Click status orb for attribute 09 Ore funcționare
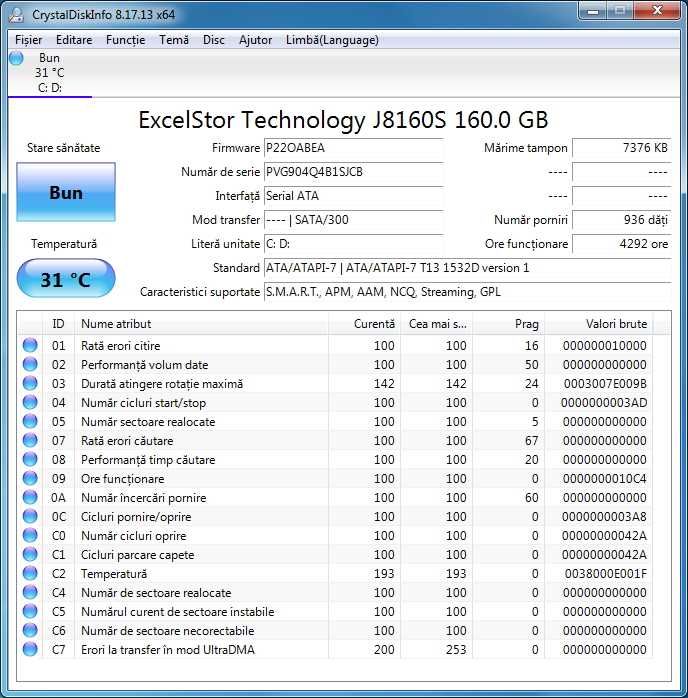This screenshot has height=698, width=688. click(x=30, y=479)
